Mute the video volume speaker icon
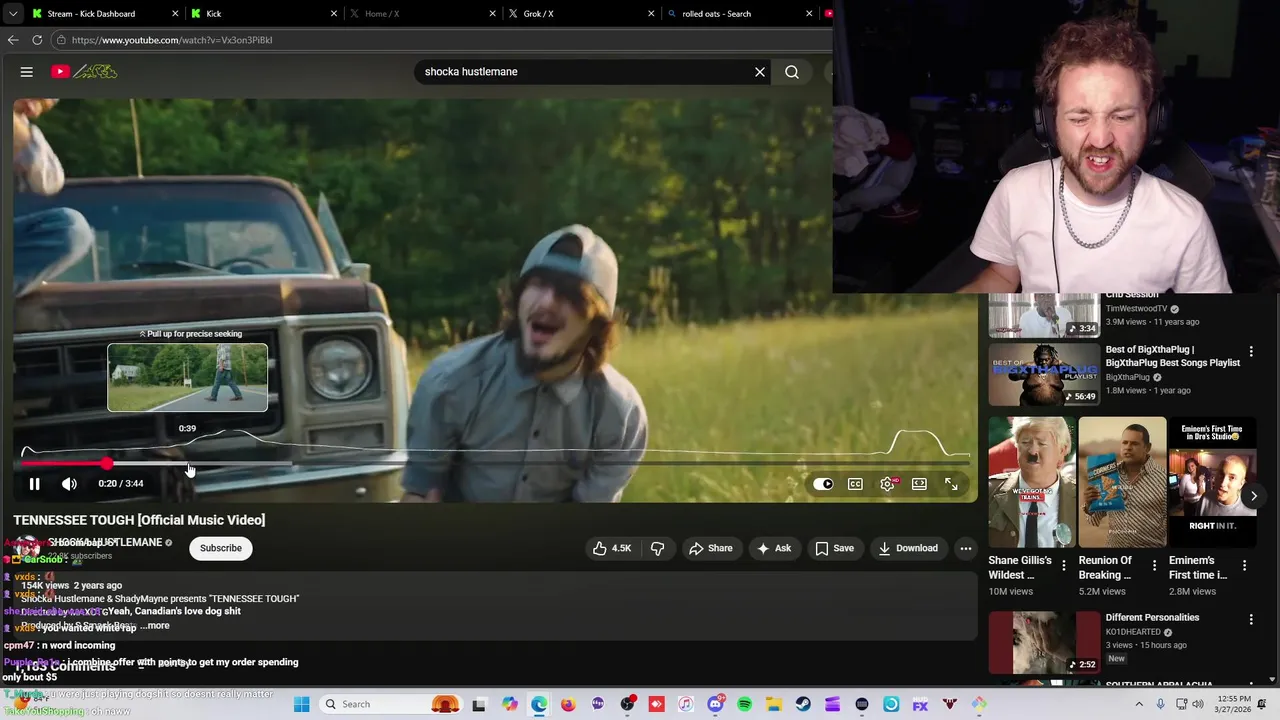Viewport: 1280px width, 720px height. pos(69,484)
